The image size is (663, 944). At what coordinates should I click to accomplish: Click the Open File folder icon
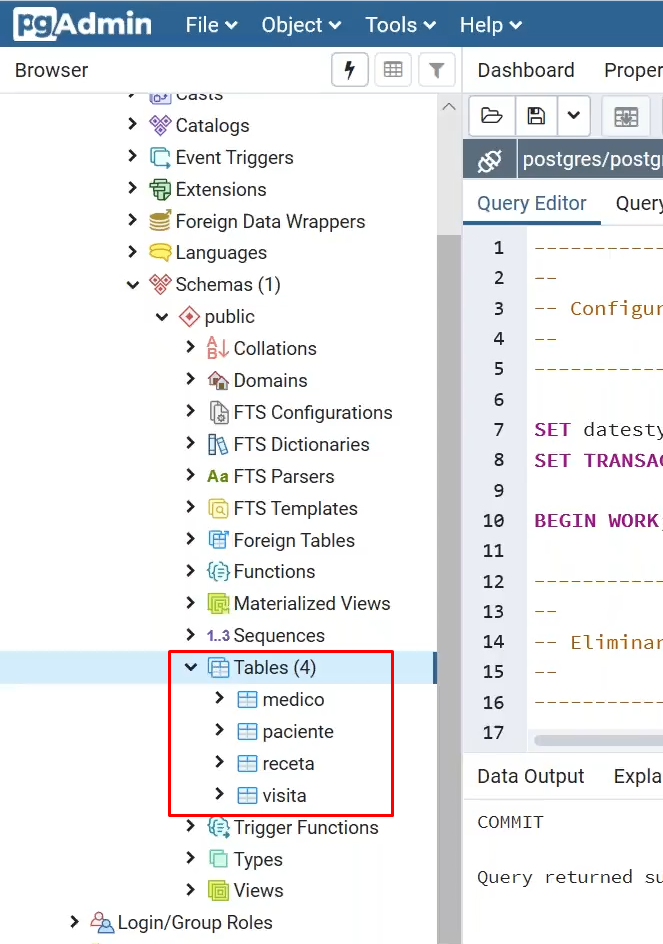click(x=492, y=116)
